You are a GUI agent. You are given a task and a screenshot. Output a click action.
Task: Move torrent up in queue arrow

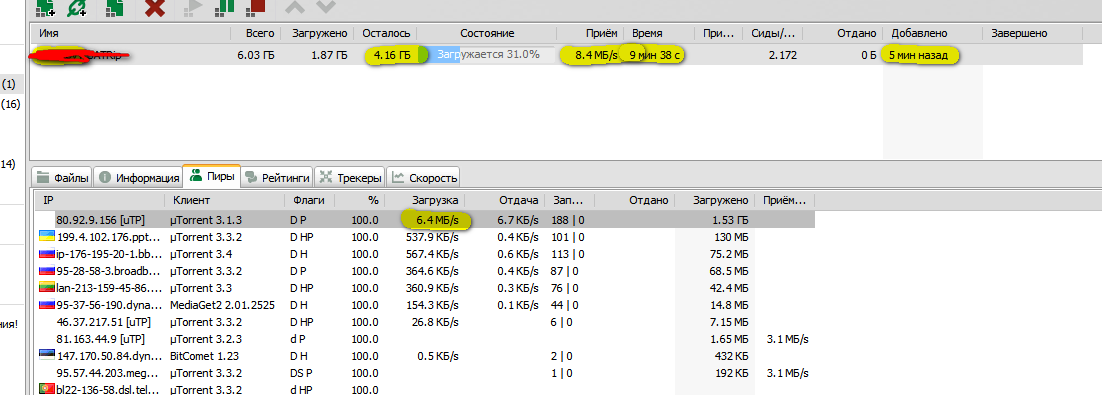[x=294, y=7]
